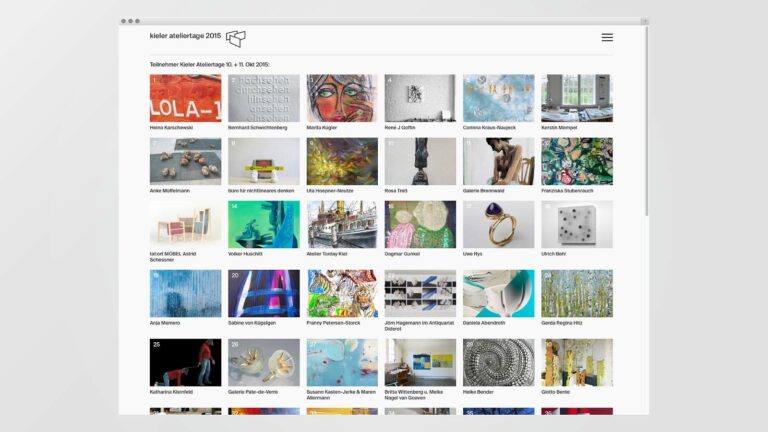The image size is (768, 432).
Task: Open Giotto Bente's yellow sculptures thumbnail
Action: point(577,362)
